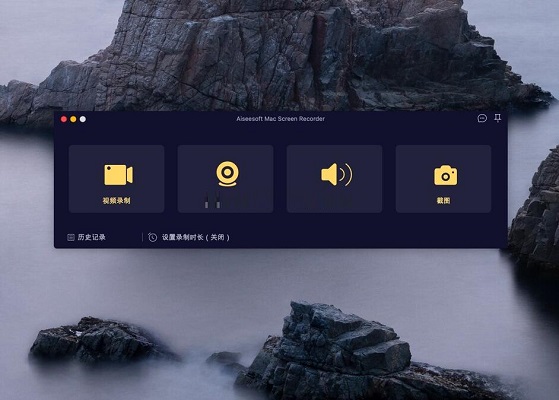Open the audio recorder speaker card
Screen dimensions: 559x400
pyautogui.click(x=334, y=179)
